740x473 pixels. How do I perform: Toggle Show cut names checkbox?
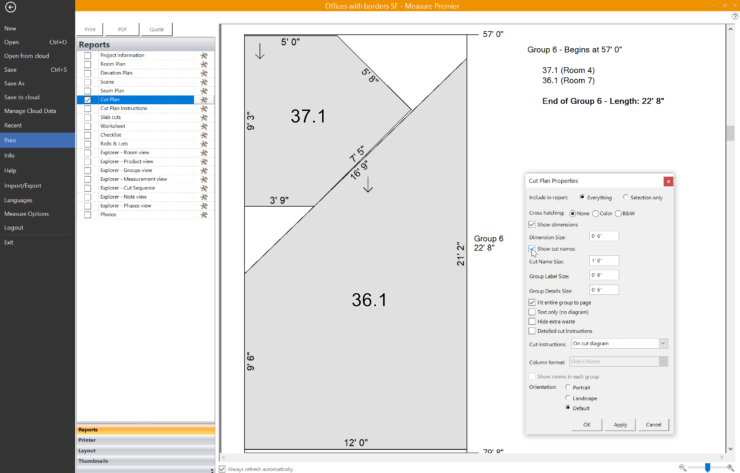coord(532,249)
